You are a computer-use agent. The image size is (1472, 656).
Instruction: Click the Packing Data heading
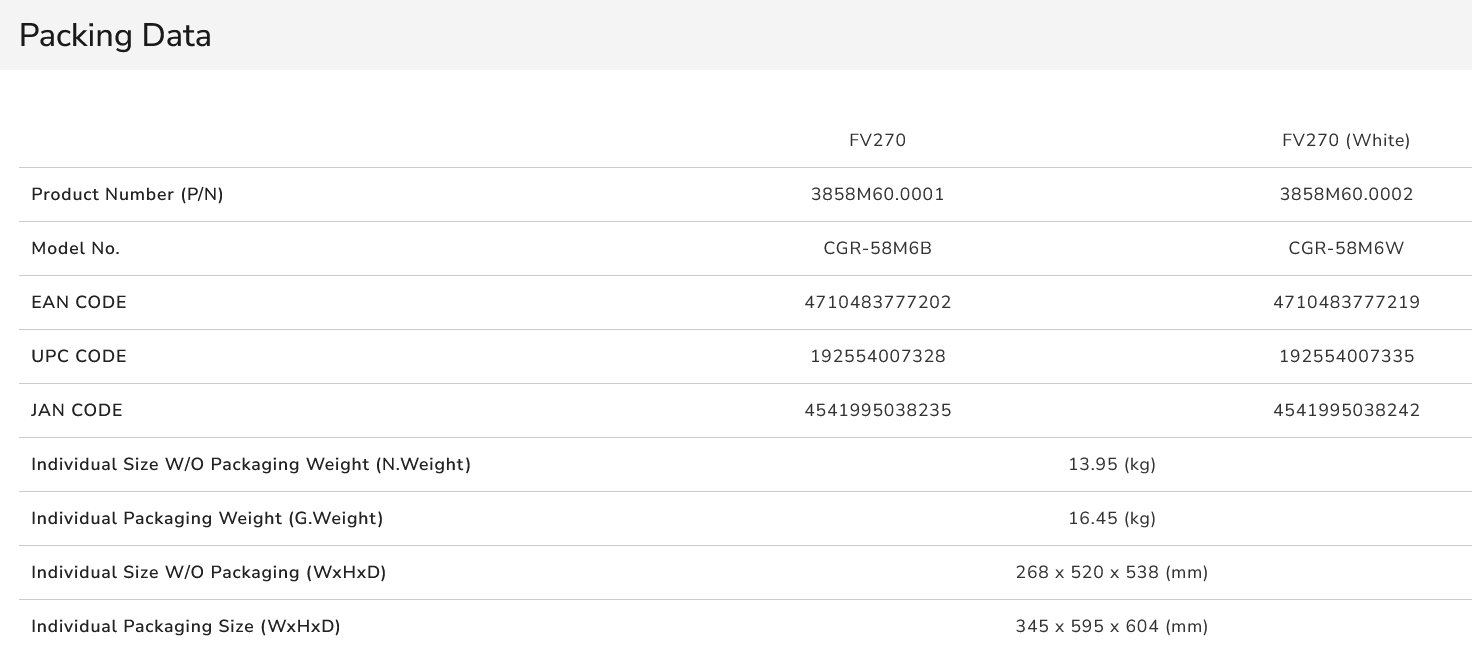click(115, 36)
